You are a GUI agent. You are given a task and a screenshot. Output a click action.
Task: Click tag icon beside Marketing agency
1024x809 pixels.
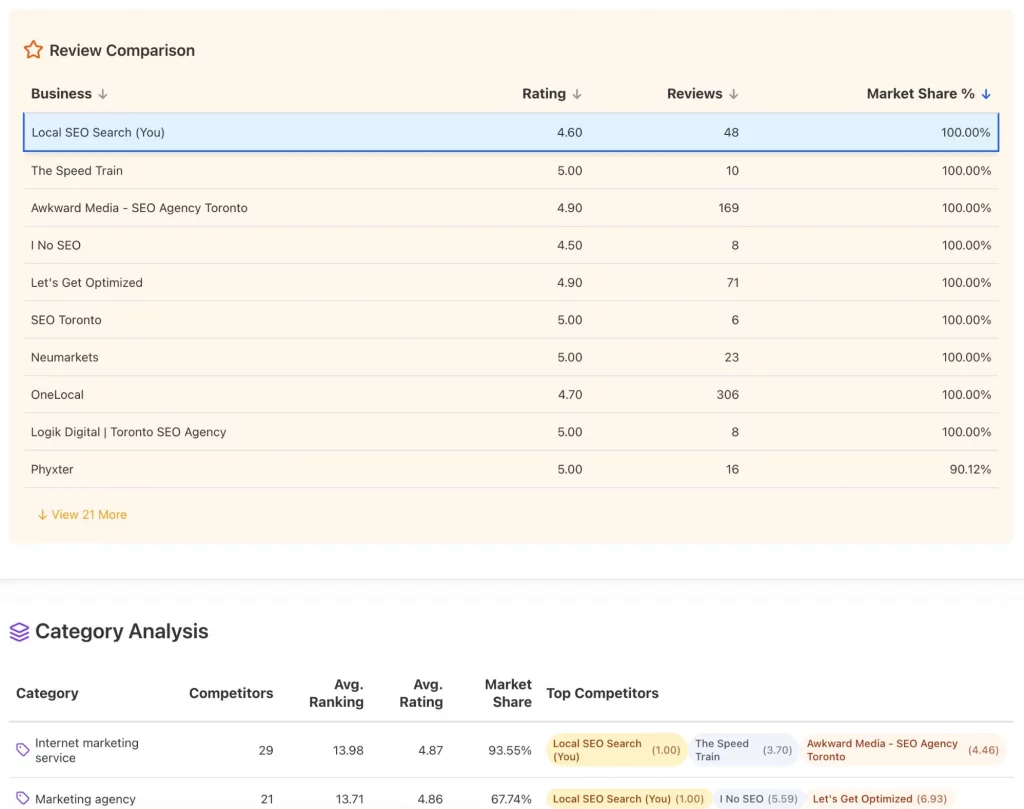coord(23,798)
